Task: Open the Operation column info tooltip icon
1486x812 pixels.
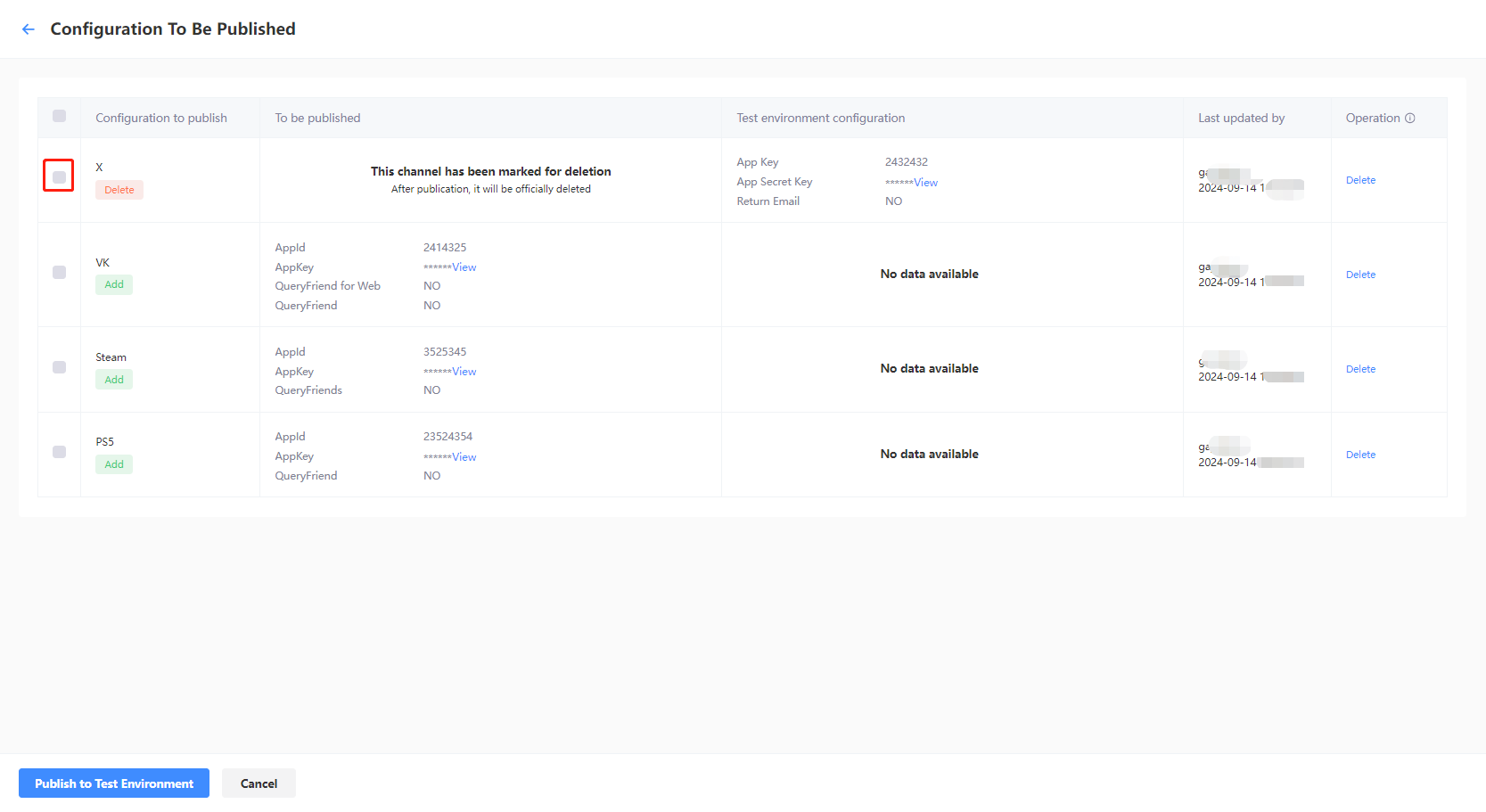Action: (x=1410, y=118)
